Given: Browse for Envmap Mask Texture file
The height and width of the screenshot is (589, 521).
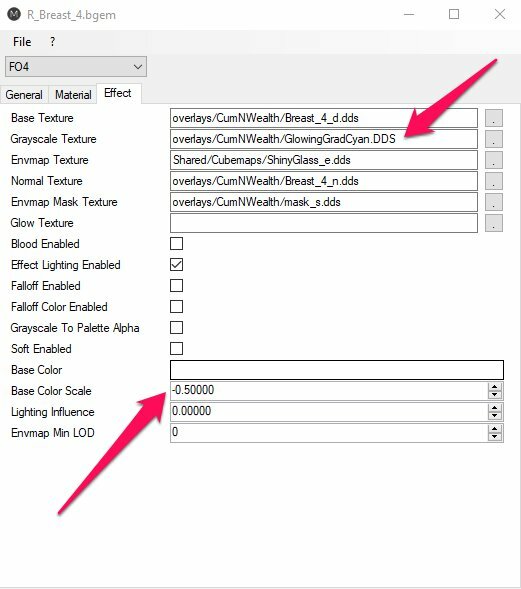Looking at the screenshot, I should click(x=494, y=202).
